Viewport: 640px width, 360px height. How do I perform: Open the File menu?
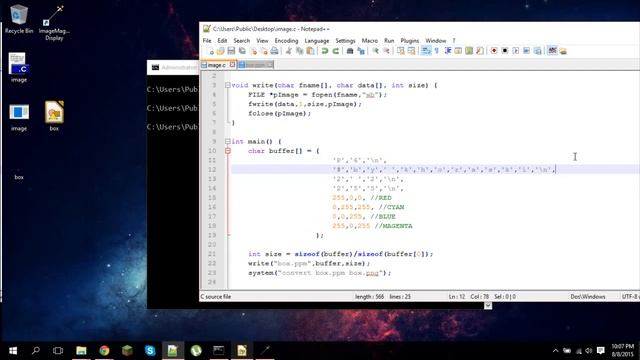pos(207,41)
